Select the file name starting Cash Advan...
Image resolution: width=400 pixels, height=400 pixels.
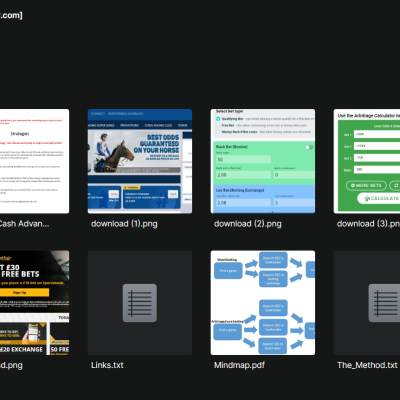click(24, 224)
